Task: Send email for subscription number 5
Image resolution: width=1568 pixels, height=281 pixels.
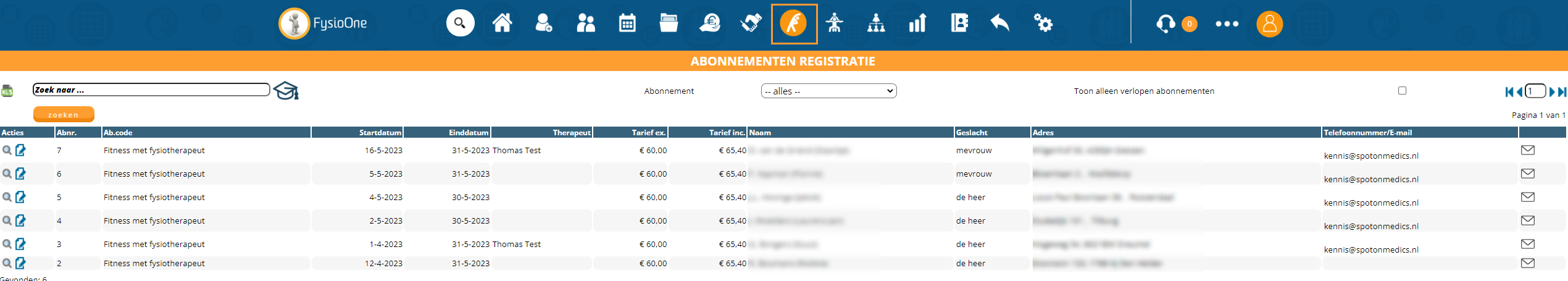Action: click(x=1527, y=197)
